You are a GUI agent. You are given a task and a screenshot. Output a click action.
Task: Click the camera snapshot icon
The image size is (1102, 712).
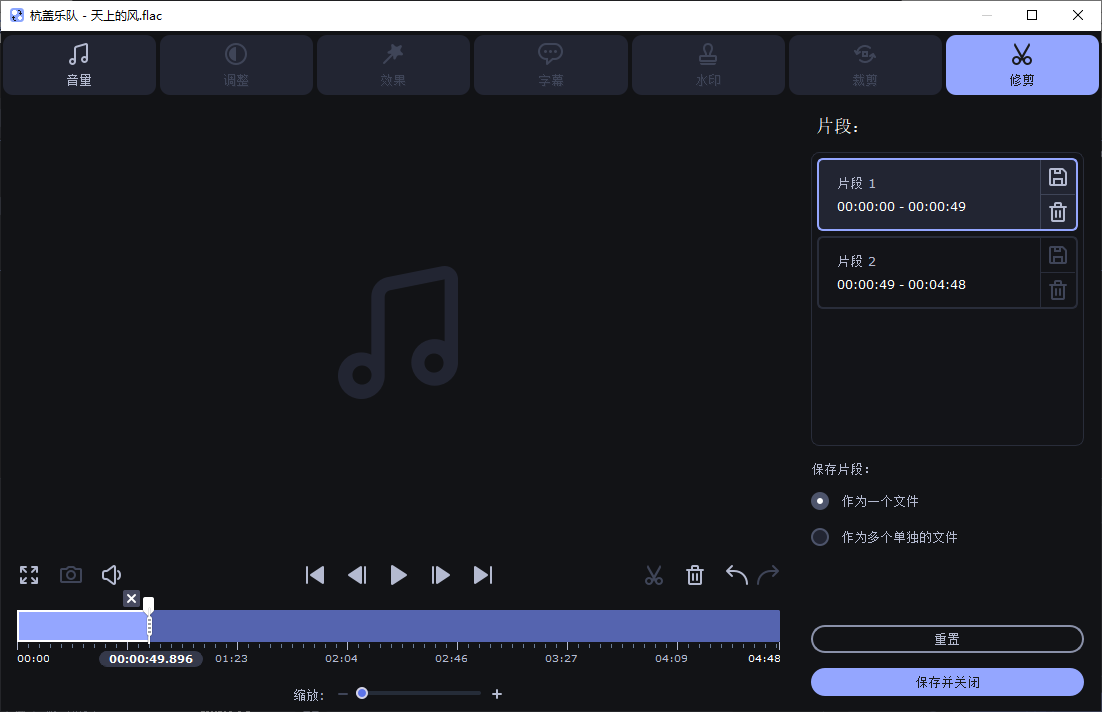point(70,575)
